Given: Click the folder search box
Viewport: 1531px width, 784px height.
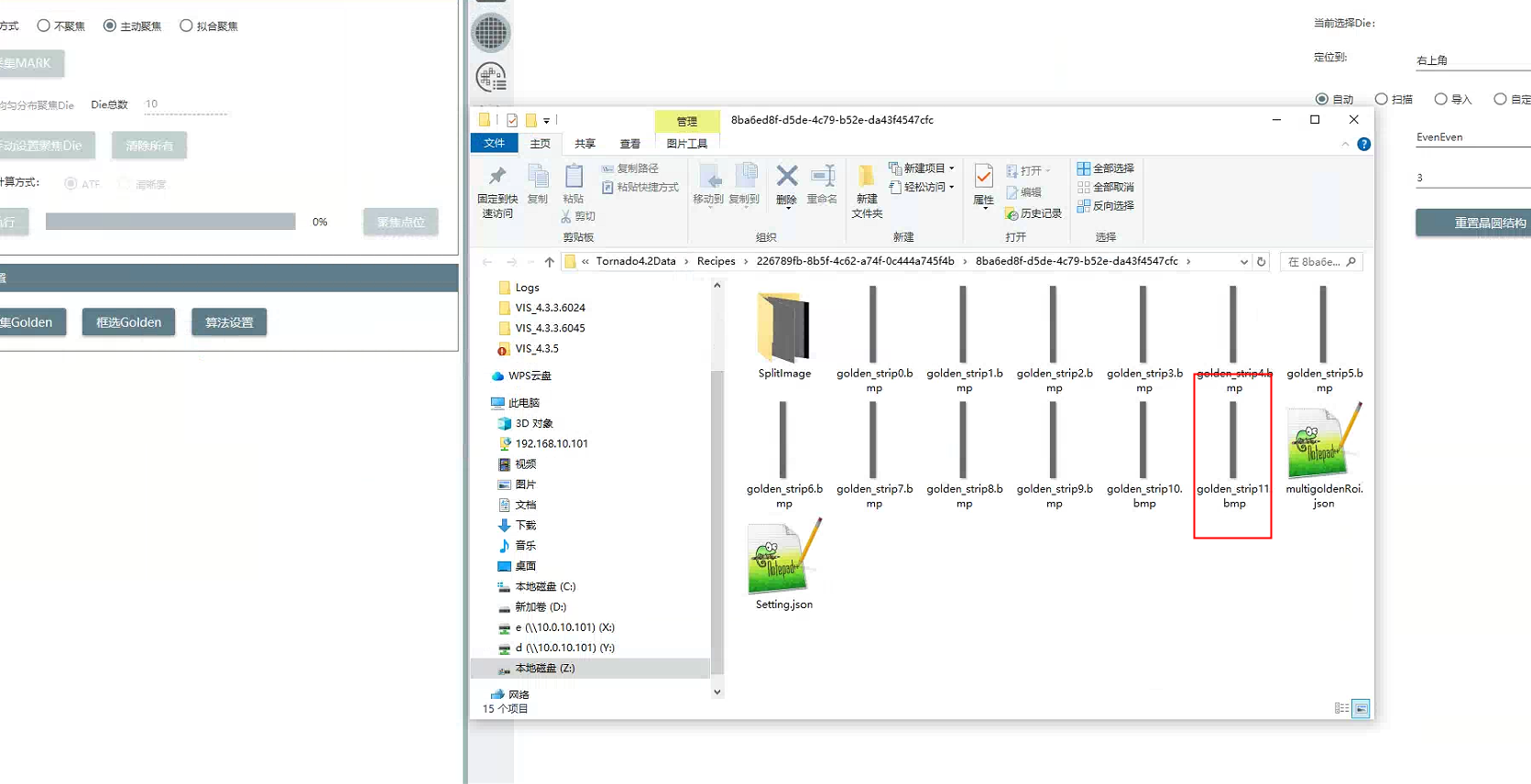Looking at the screenshot, I should [1321, 262].
